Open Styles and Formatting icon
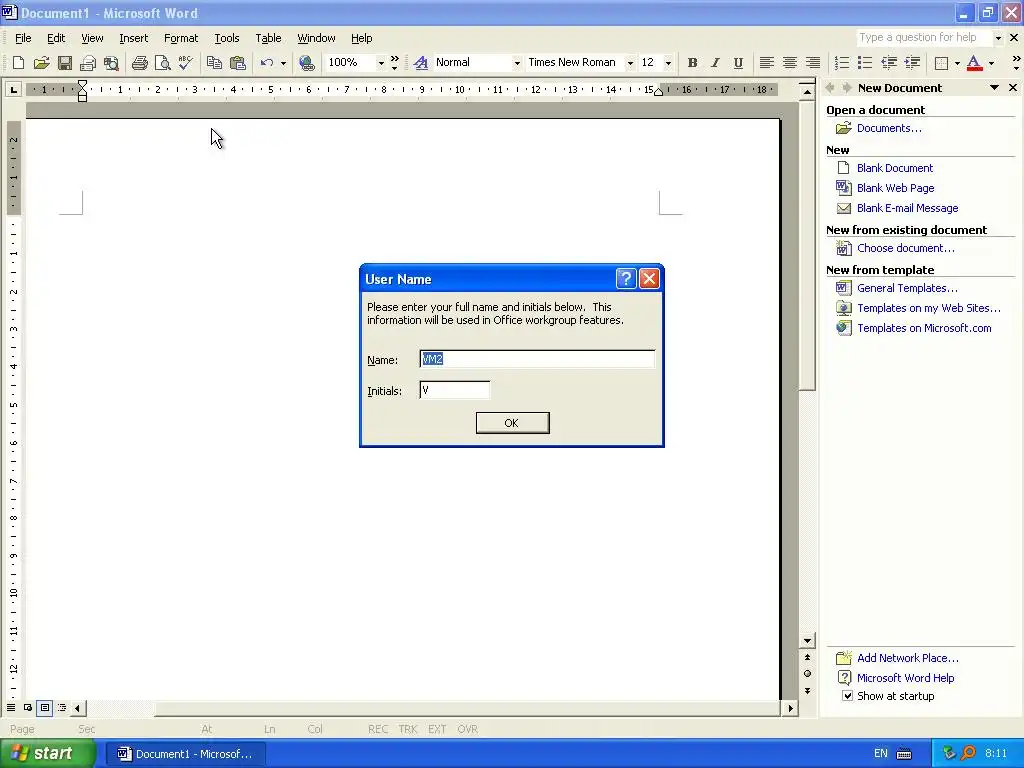This screenshot has height=768, width=1024. point(421,63)
